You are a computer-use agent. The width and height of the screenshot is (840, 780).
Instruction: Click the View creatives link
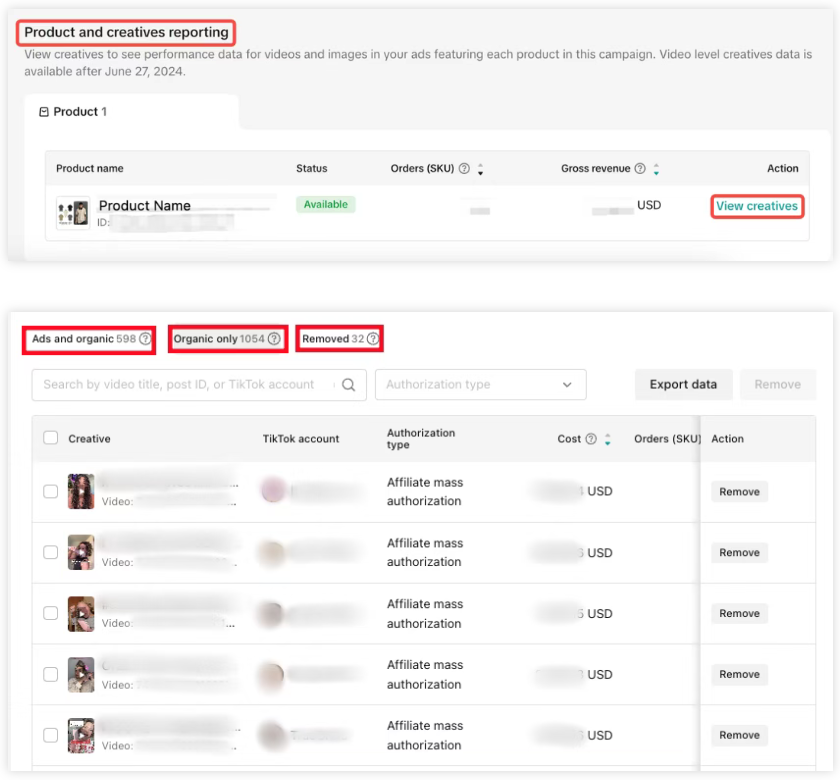757,206
